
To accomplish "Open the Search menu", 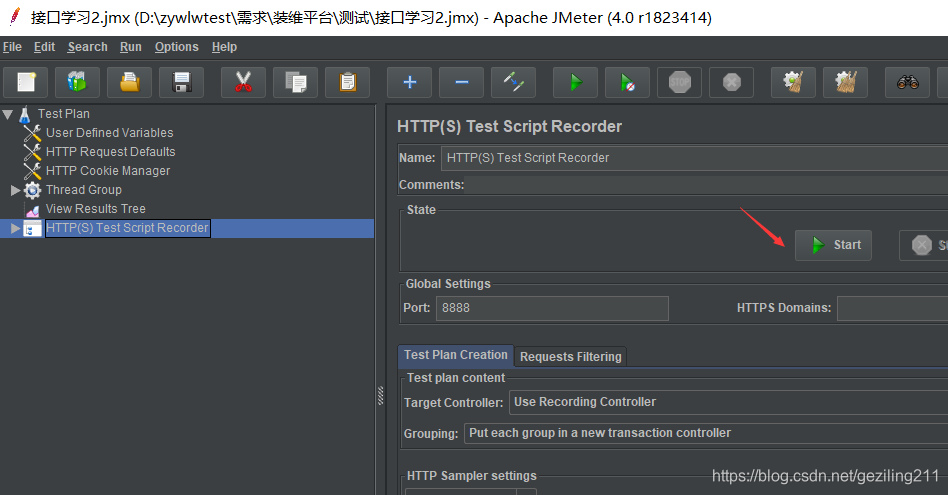I will (x=88, y=47).
